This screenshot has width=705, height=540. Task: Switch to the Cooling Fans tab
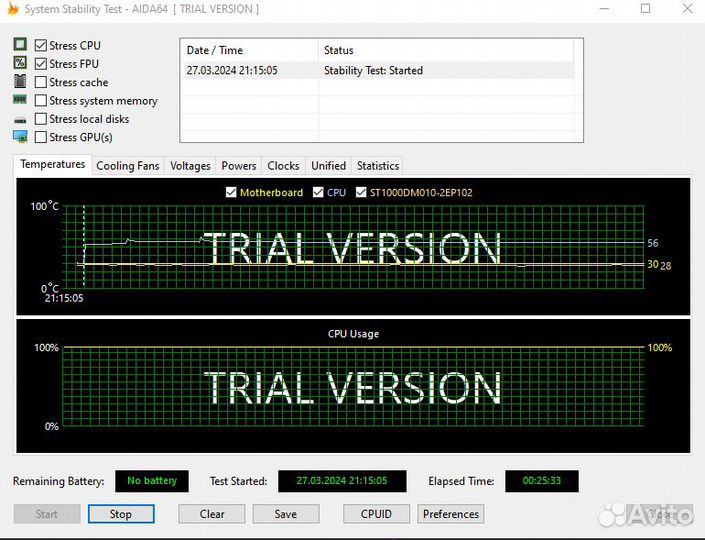[127, 166]
